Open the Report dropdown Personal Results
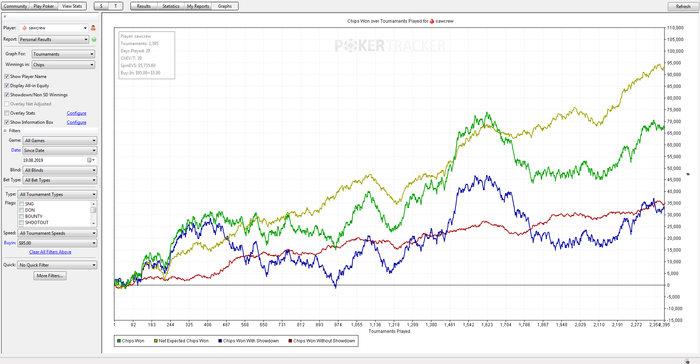The height and width of the screenshot is (364, 700). click(x=53, y=39)
